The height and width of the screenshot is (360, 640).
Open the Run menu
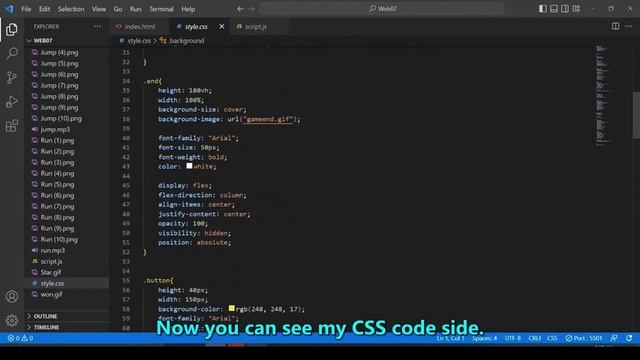pos(136,9)
